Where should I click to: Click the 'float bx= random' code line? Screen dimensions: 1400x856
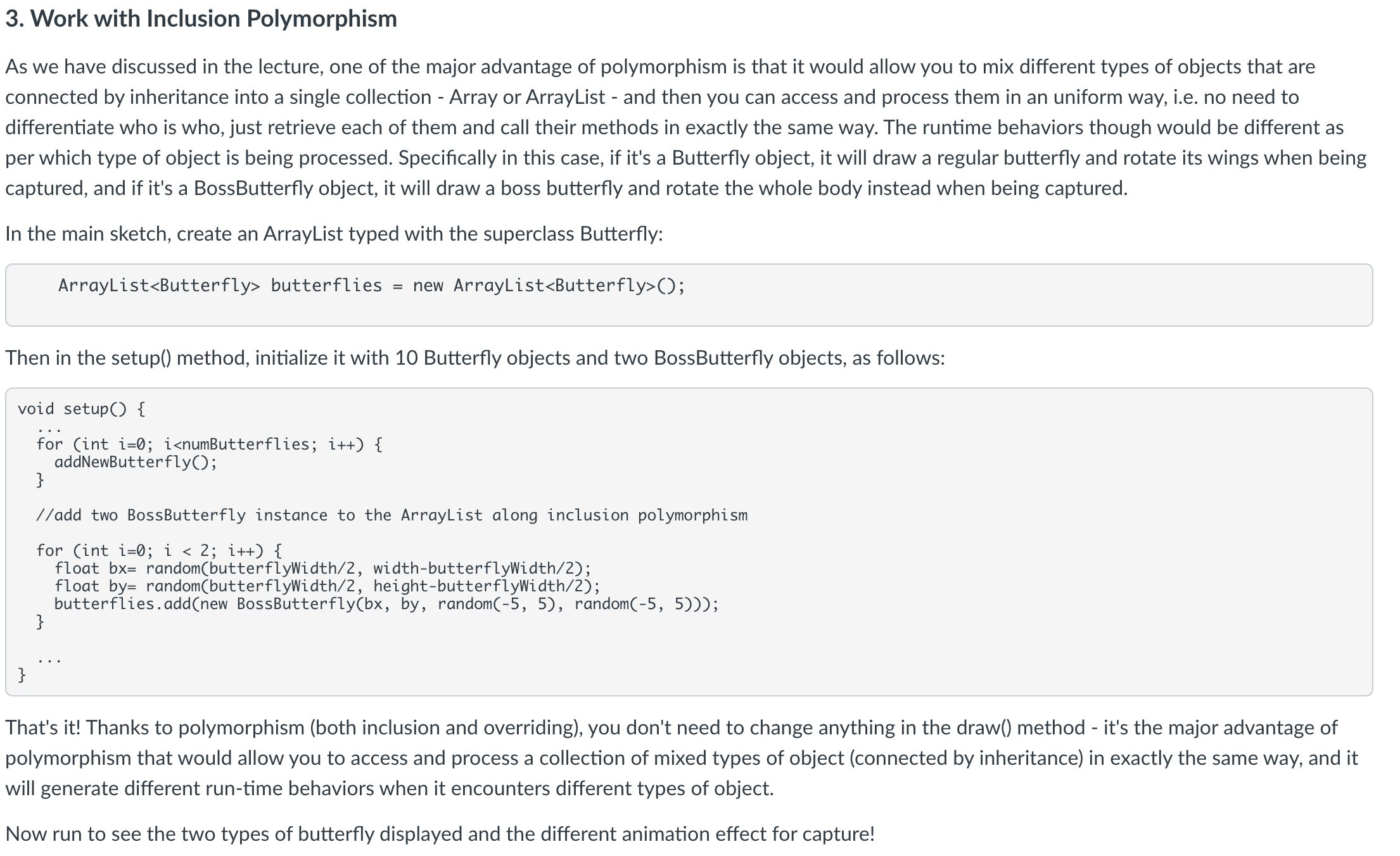[x=322, y=569]
